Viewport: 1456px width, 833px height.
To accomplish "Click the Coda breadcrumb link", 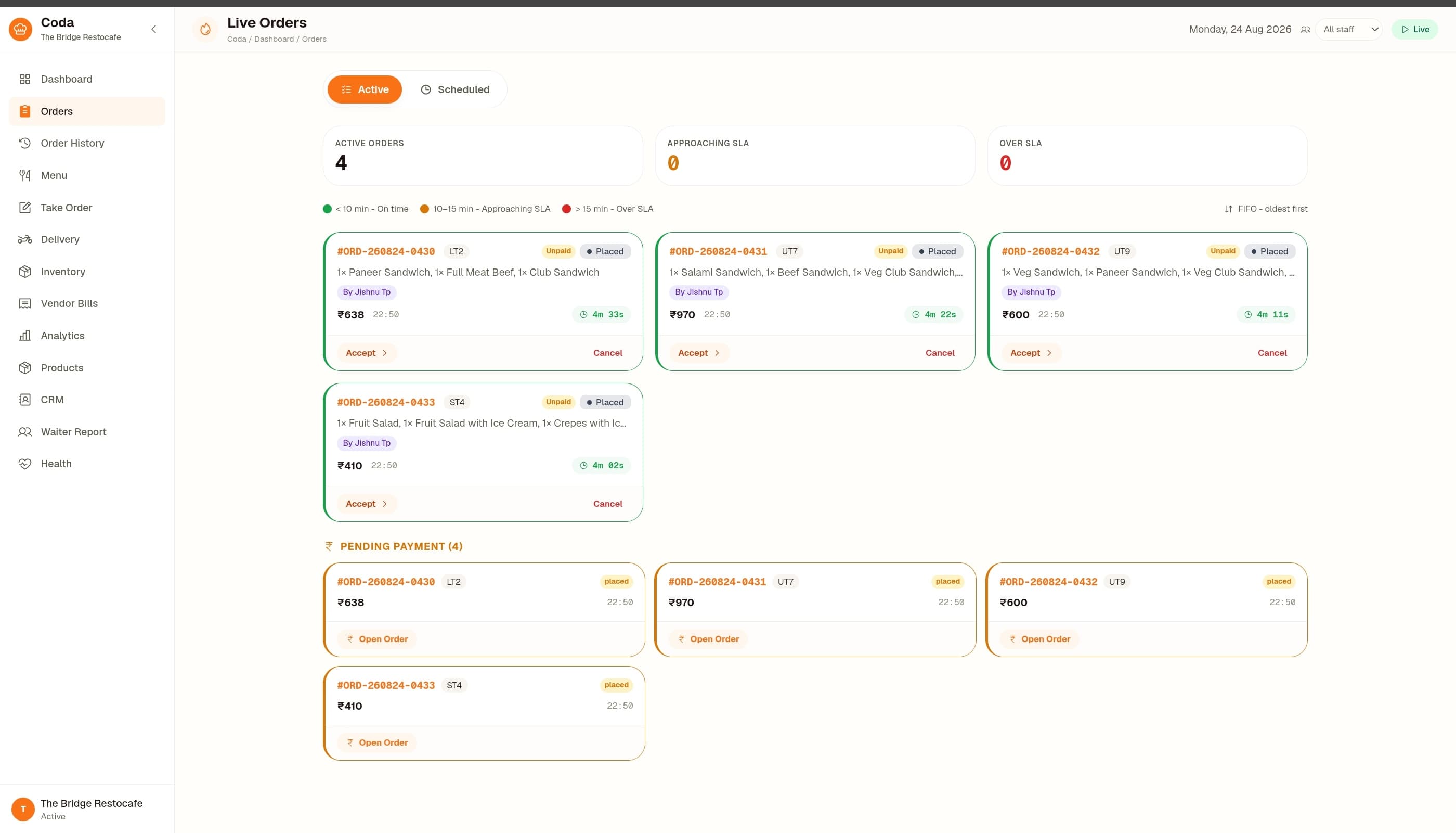I will pyautogui.click(x=237, y=39).
